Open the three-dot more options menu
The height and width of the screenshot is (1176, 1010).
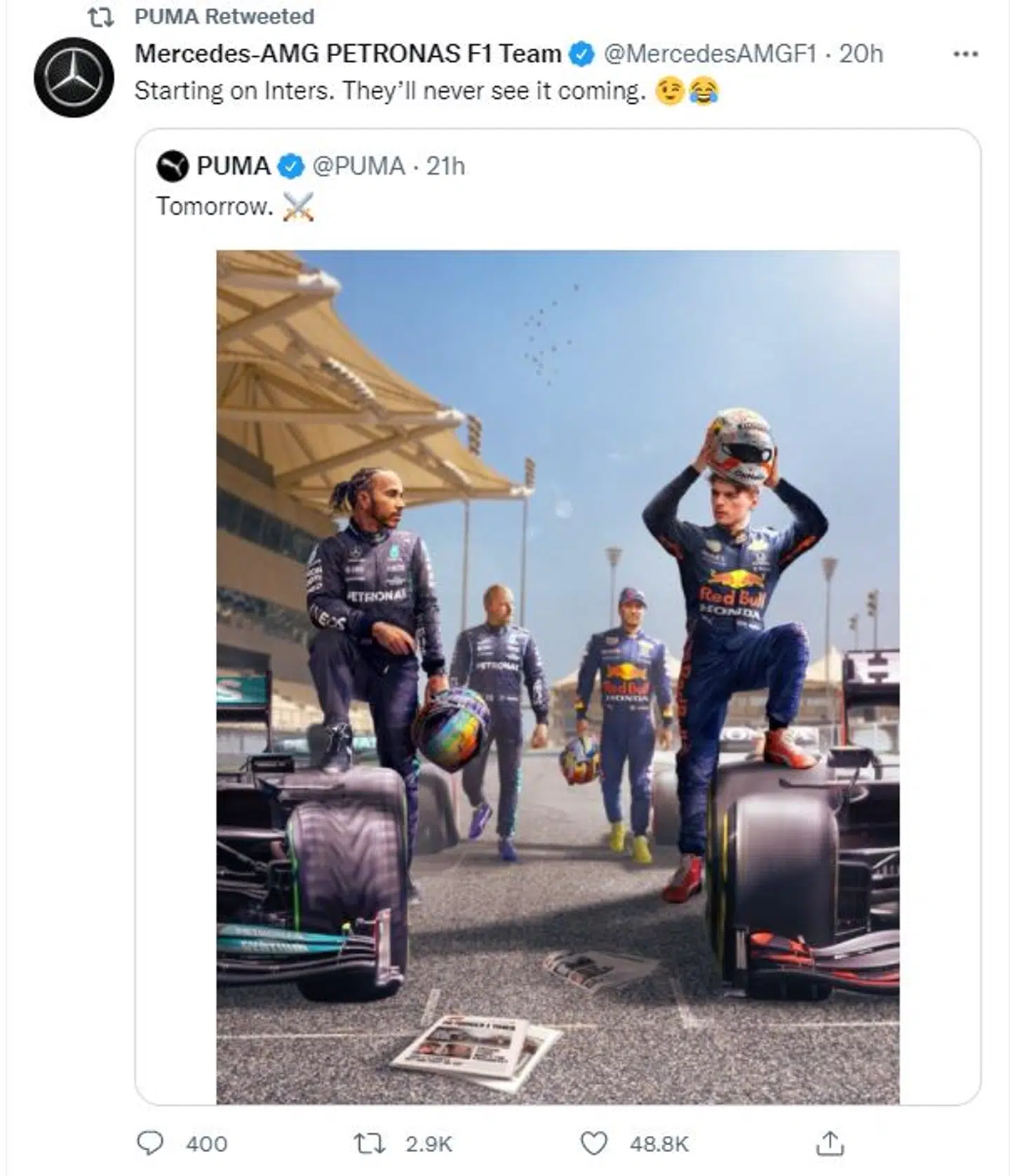pyautogui.click(x=965, y=54)
